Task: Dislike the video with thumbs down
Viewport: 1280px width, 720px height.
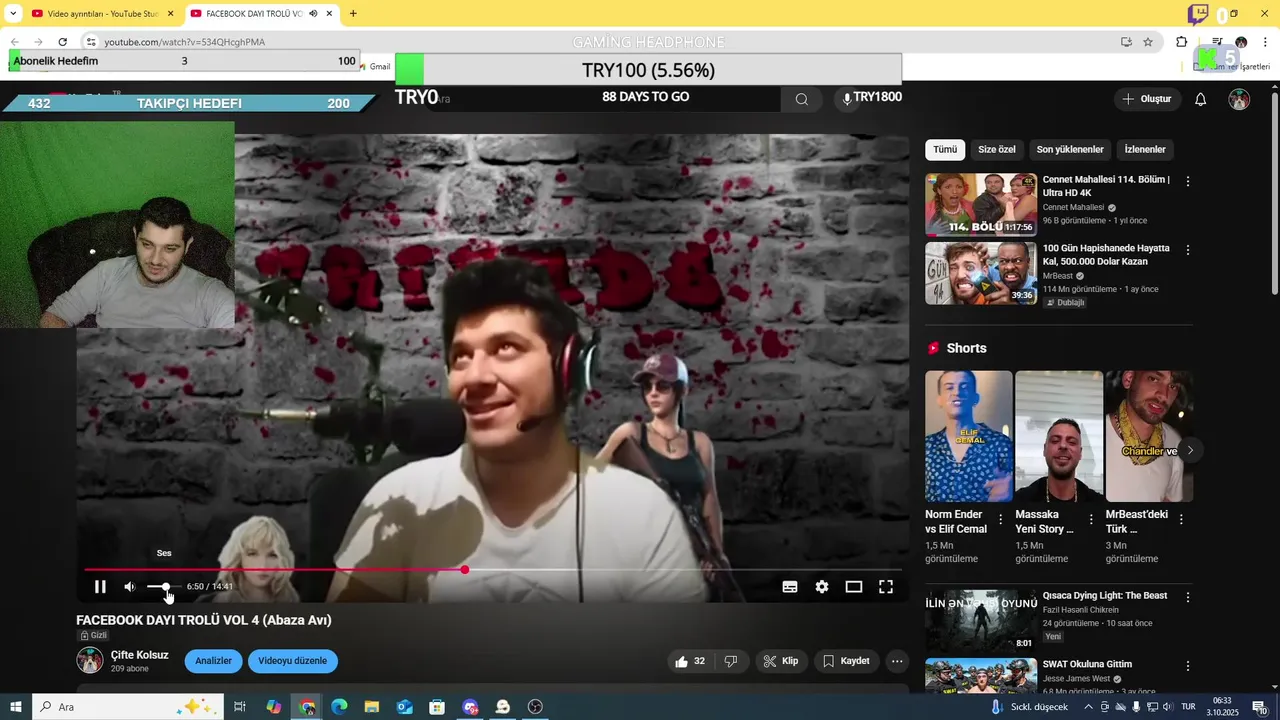Action: (x=731, y=661)
